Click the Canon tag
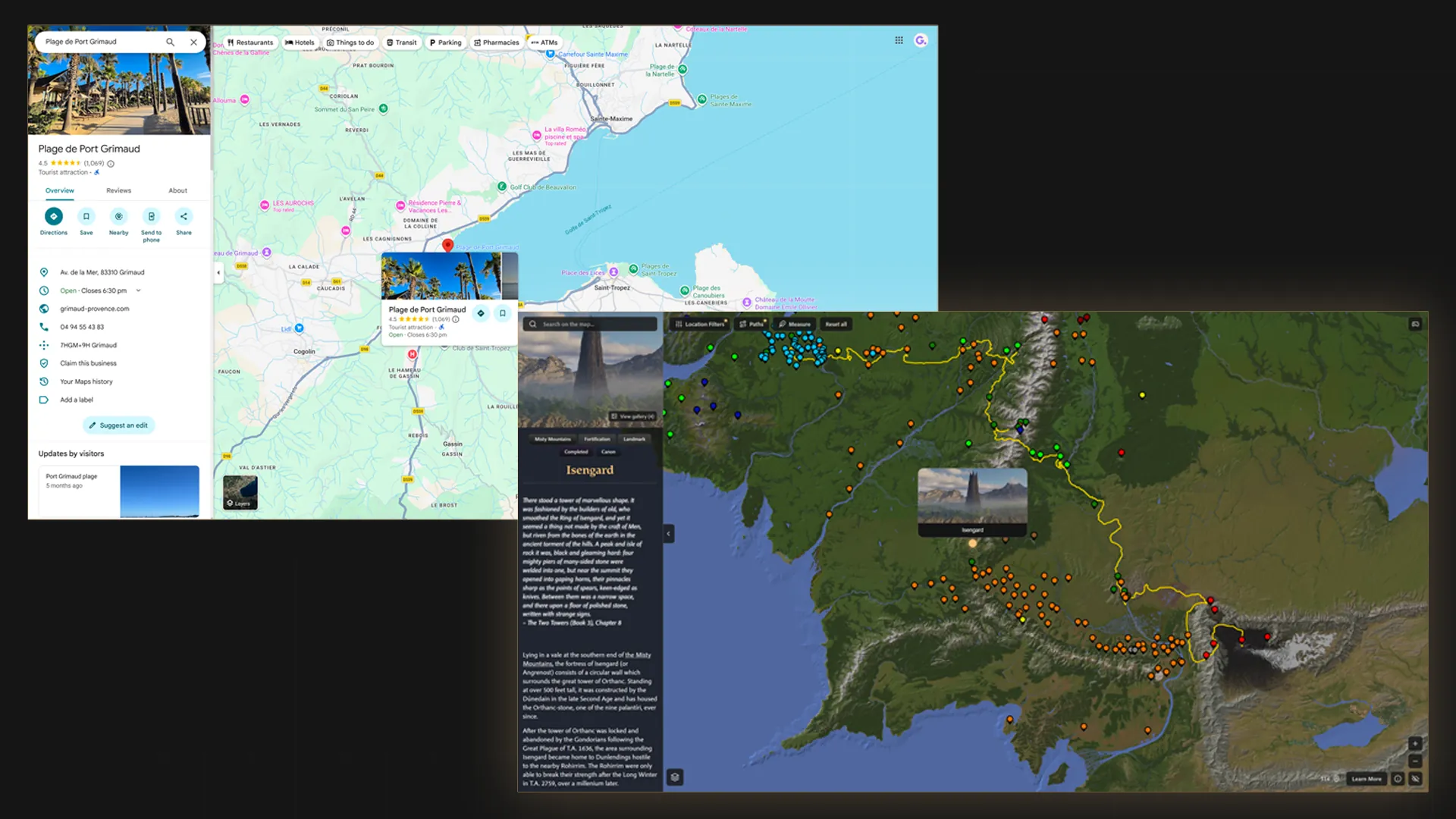Screen dimensions: 1456x819 tap(608, 452)
